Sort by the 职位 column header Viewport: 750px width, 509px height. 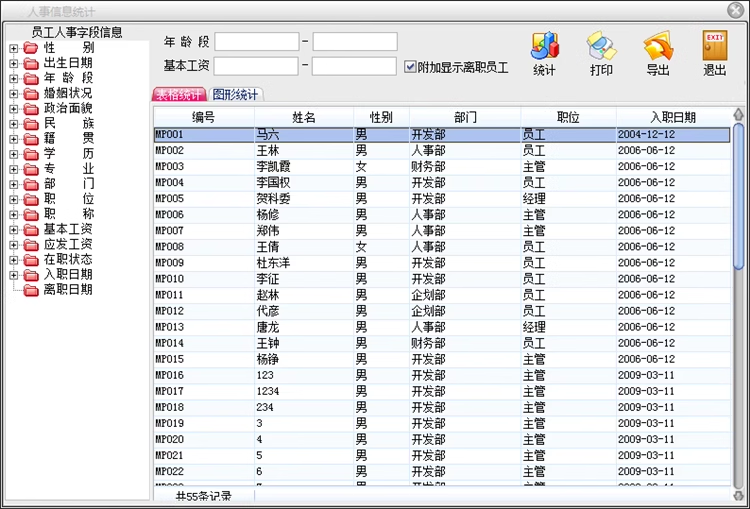pyautogui.click(x=568, y=117)
